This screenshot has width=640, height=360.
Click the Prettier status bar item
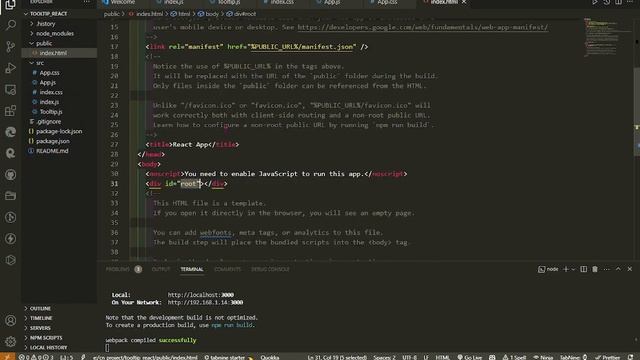click(x=607, y=357)
